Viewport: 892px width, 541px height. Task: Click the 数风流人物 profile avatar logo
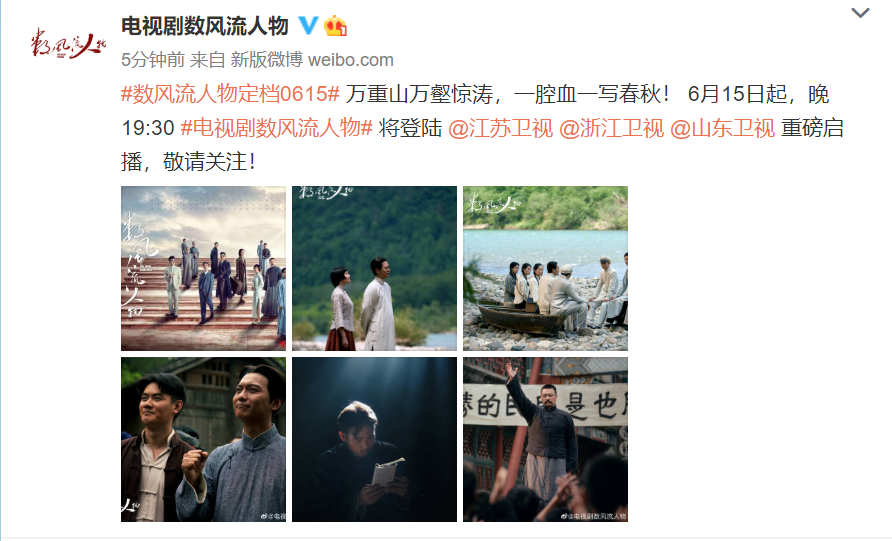(68, 43)
